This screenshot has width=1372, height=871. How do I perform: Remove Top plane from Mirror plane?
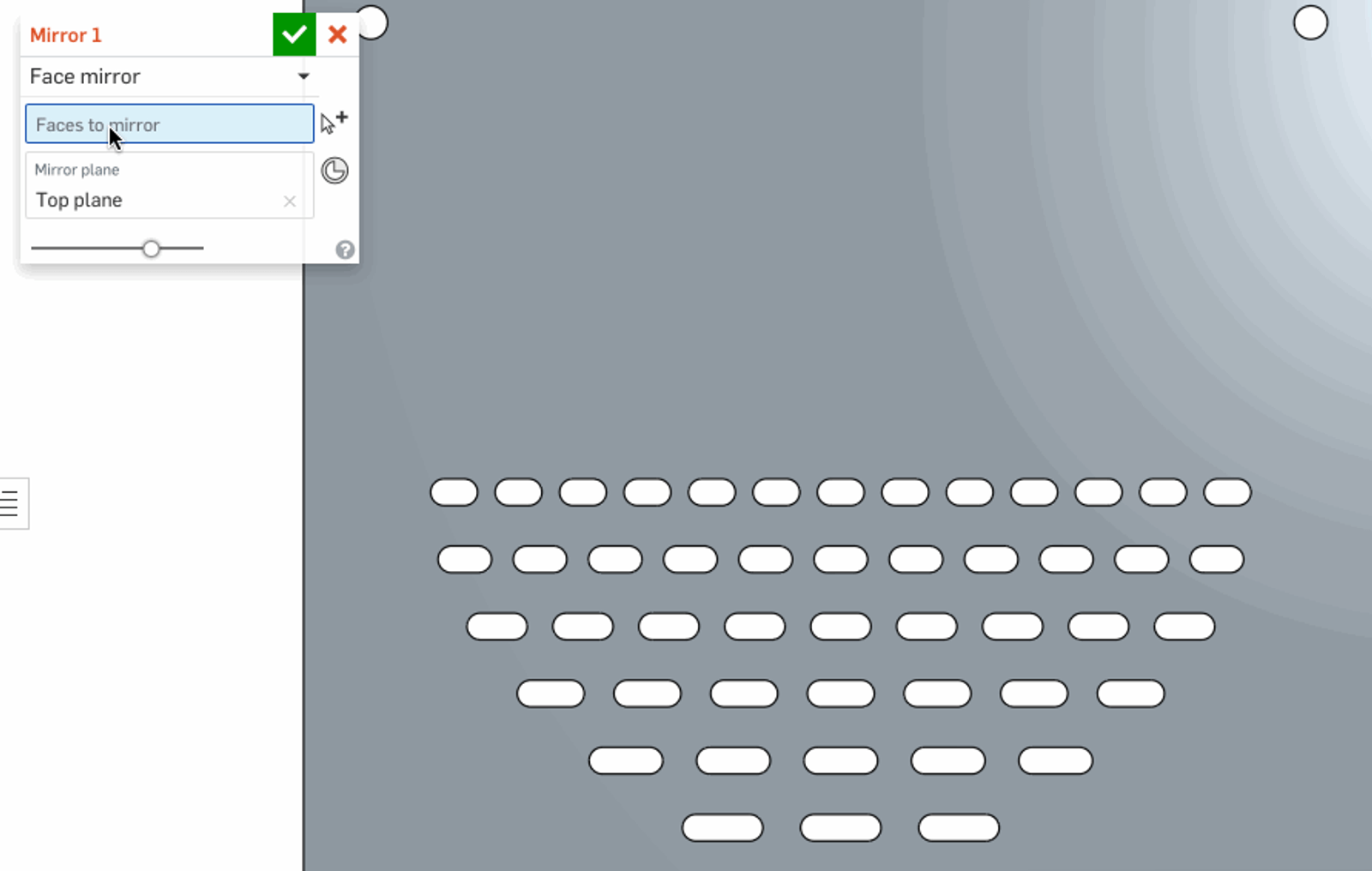290,201
